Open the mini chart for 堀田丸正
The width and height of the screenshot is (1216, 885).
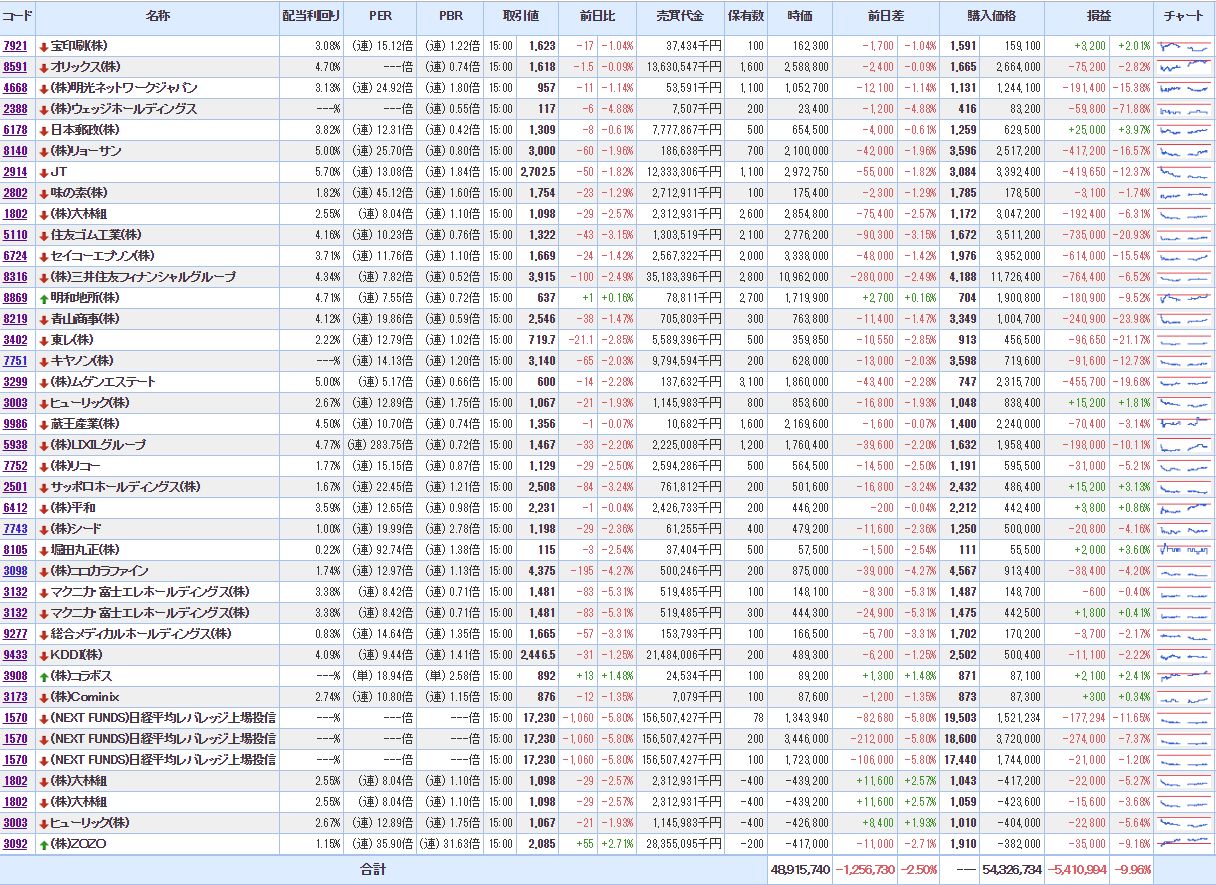pyautogui.click(x=1183, y=550)
